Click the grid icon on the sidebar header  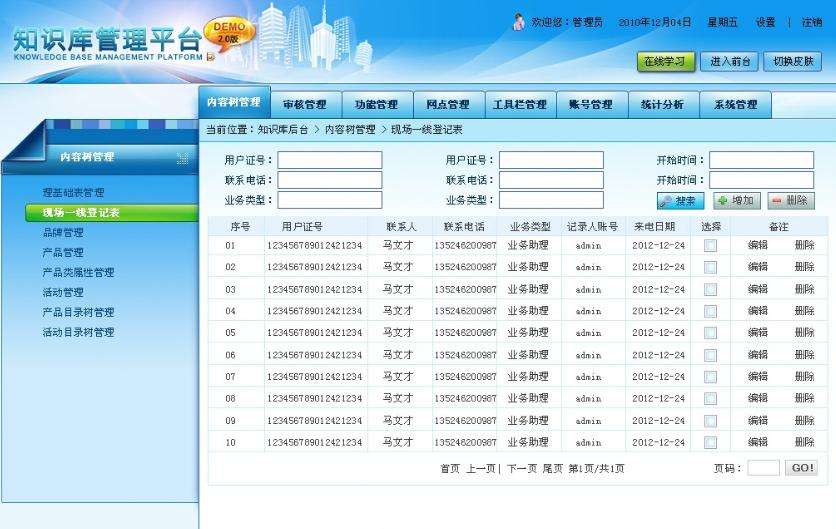[182, 158]
